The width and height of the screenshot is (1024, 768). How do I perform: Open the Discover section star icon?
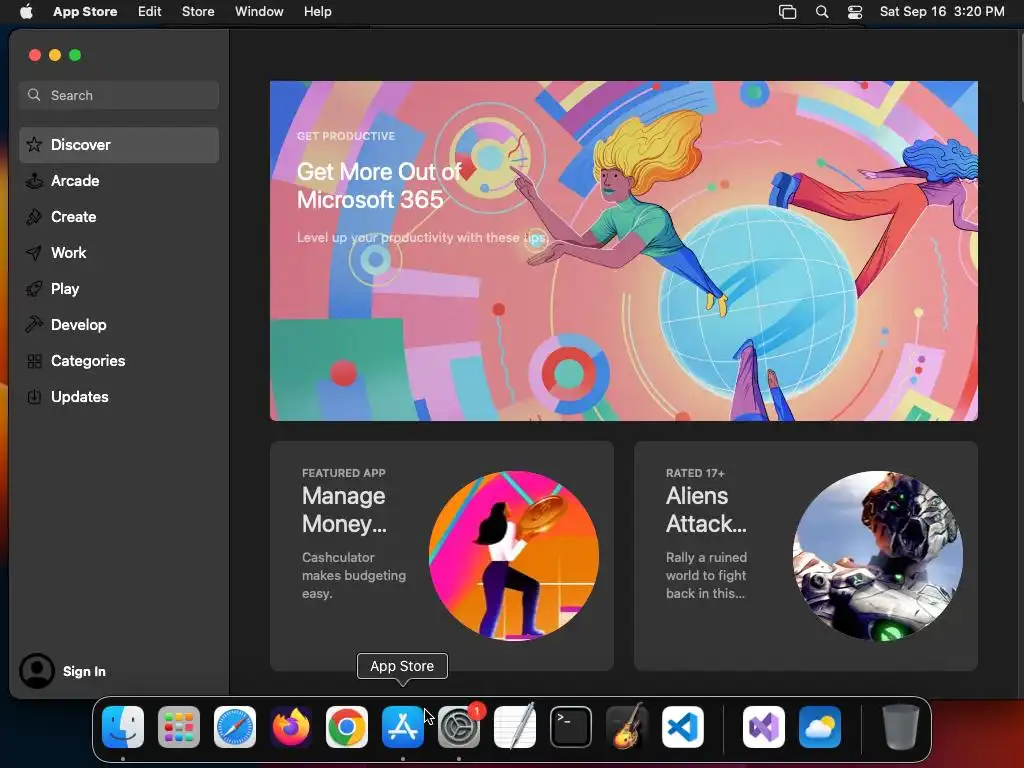point(34,144)
